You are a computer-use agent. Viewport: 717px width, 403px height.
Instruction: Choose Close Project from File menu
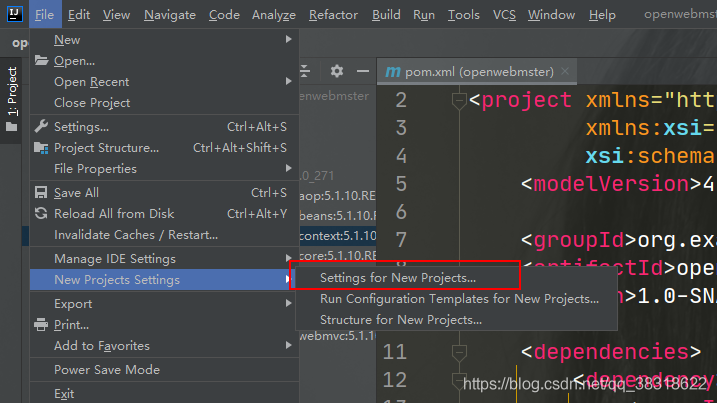(165, 102)
